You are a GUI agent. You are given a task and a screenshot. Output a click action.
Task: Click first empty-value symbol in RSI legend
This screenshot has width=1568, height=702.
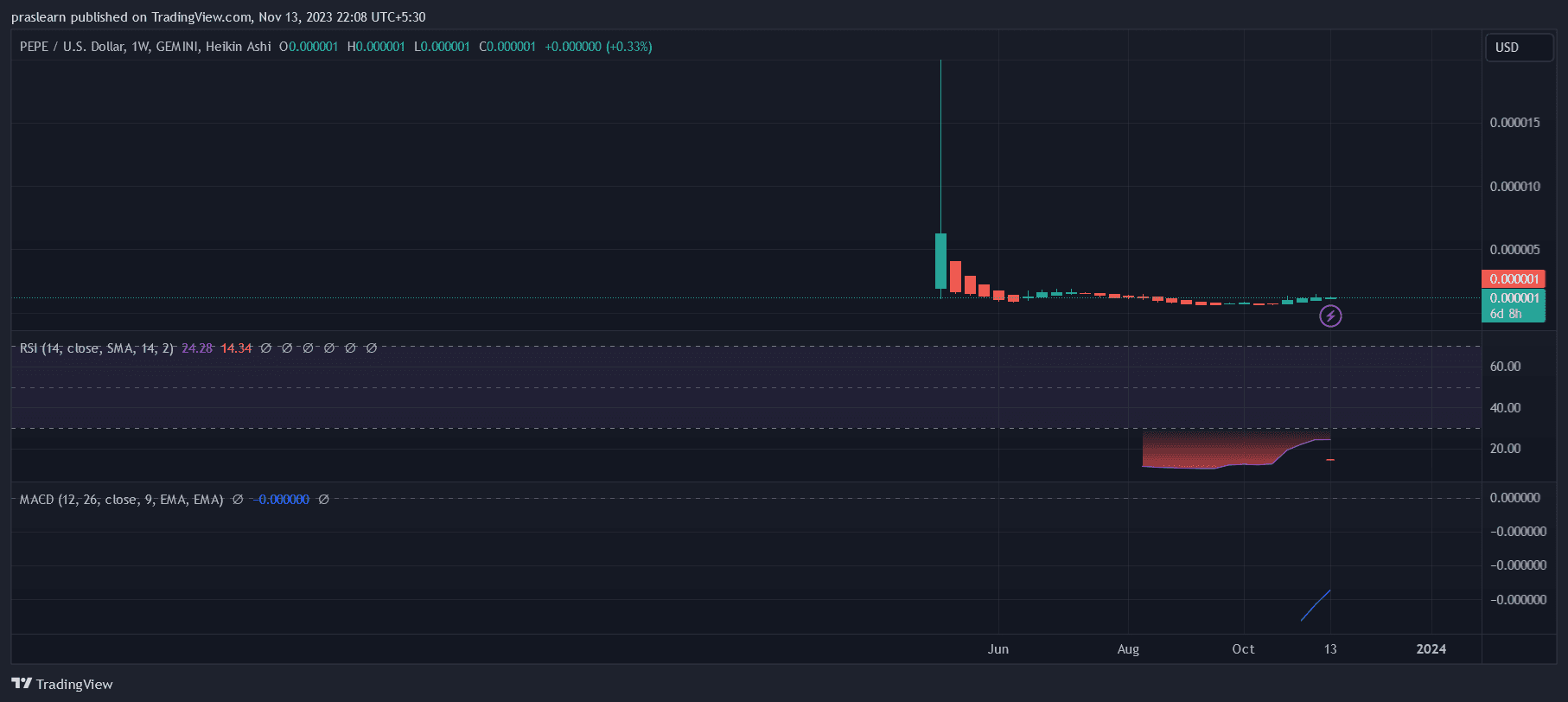pos(265,348)
